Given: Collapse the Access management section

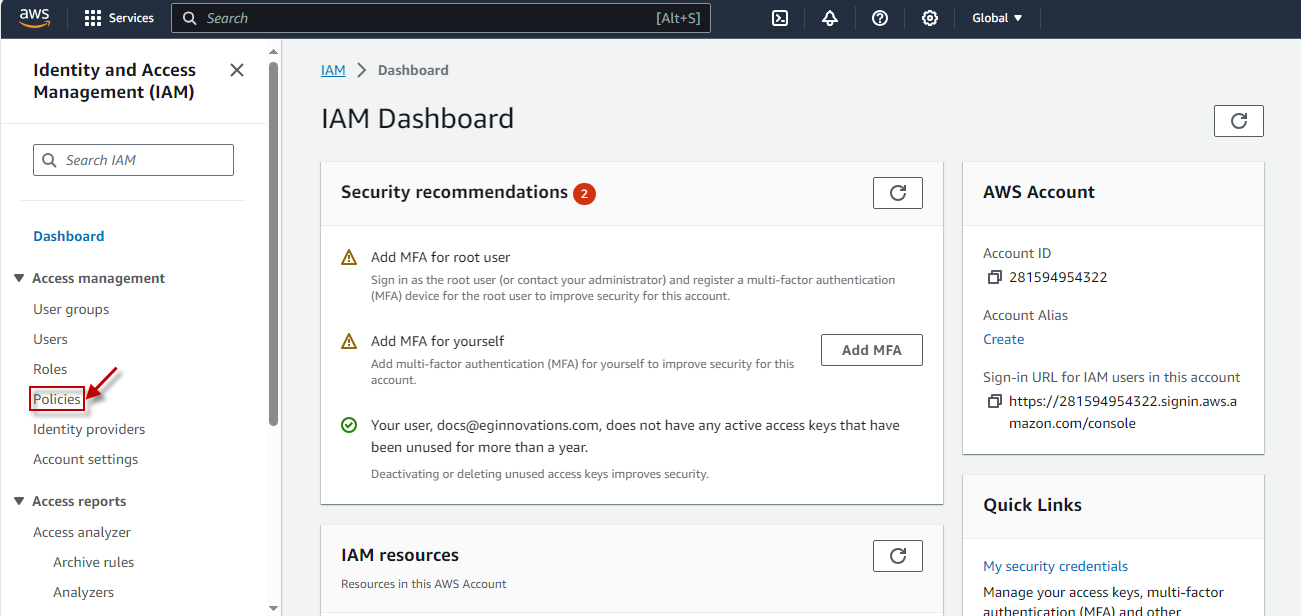Looking at the screenshot, I should point(19,278).
